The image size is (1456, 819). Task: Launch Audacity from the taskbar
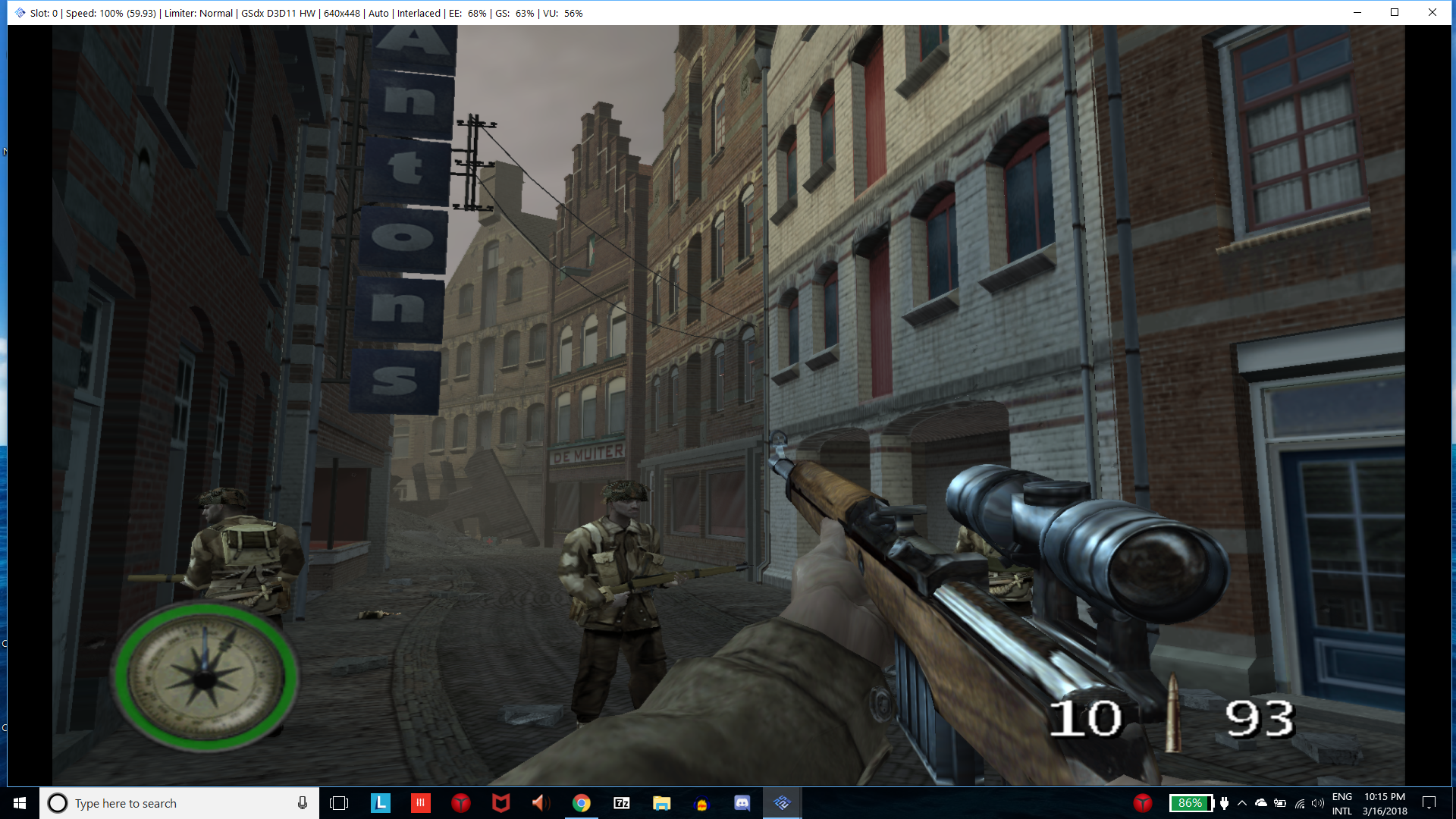tap(701, 803)
